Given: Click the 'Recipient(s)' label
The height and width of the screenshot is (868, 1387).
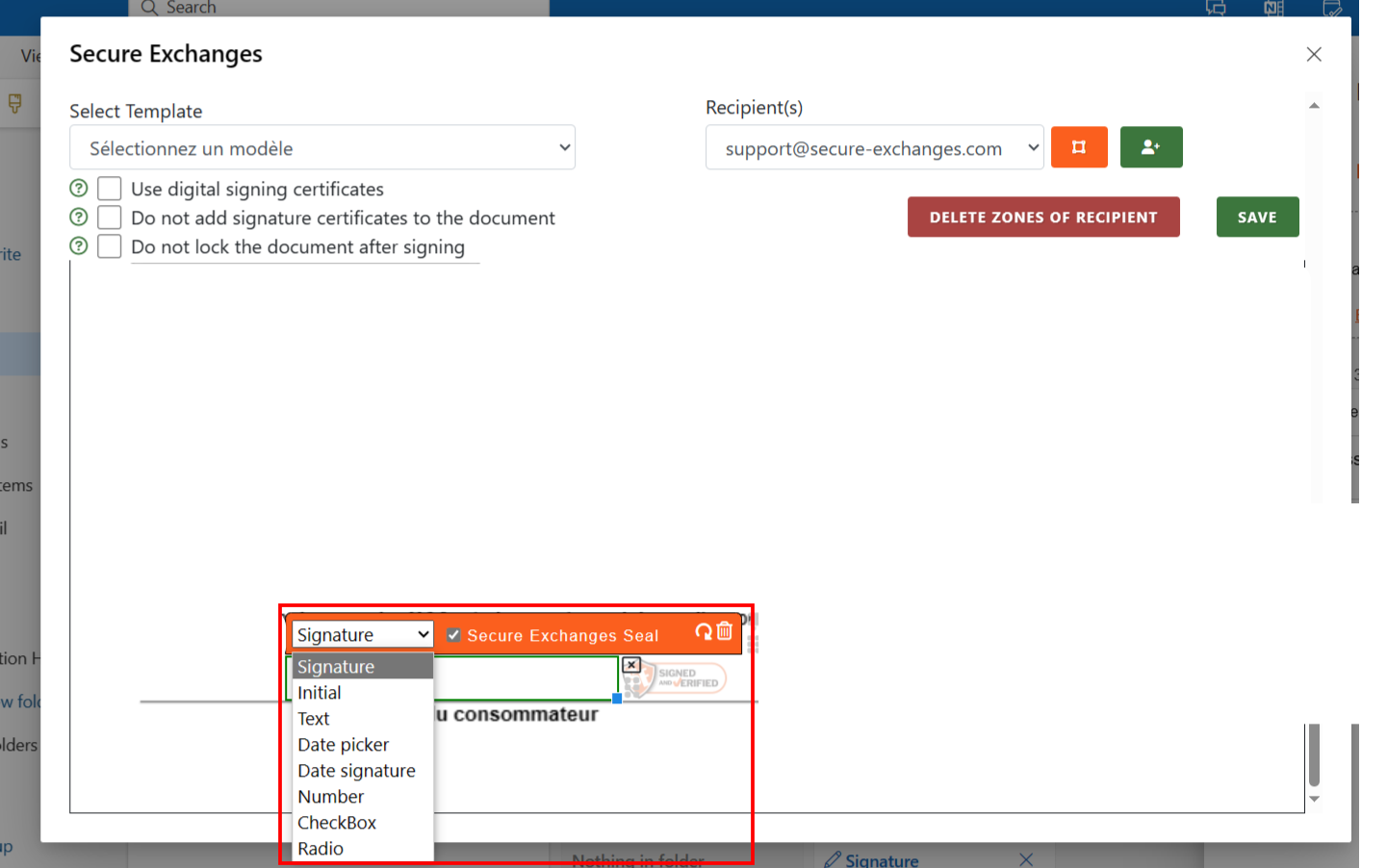Looking at the screenshot, I should point(754,107).
